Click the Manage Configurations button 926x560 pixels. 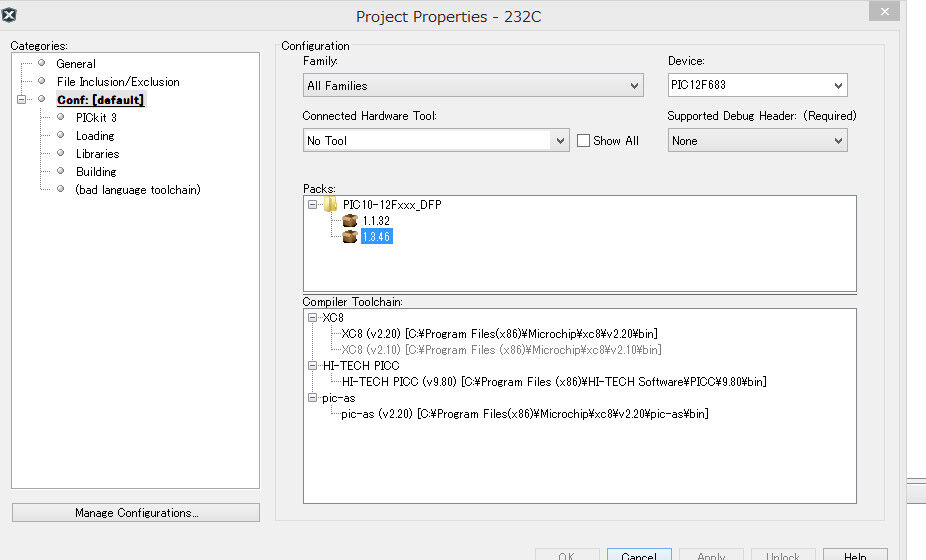(136, 513)
